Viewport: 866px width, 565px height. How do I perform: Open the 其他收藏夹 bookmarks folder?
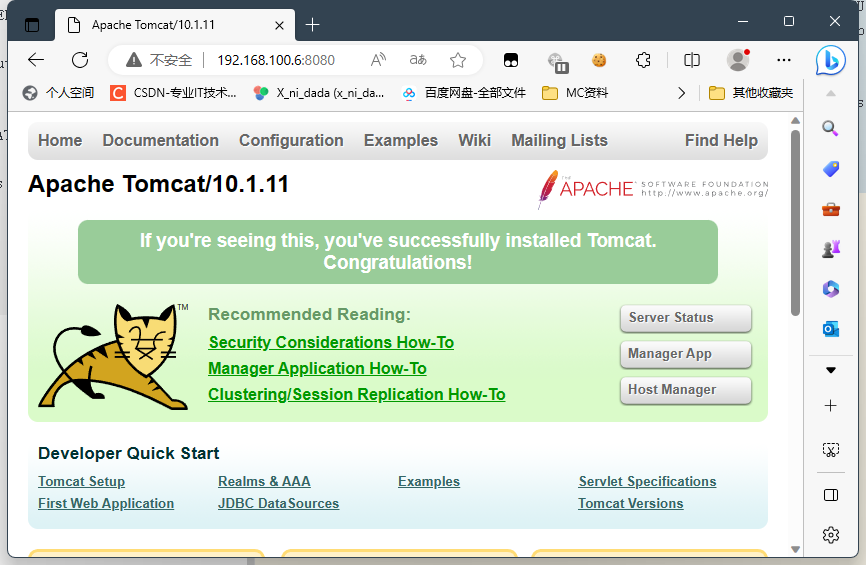(x=751, y=93)
